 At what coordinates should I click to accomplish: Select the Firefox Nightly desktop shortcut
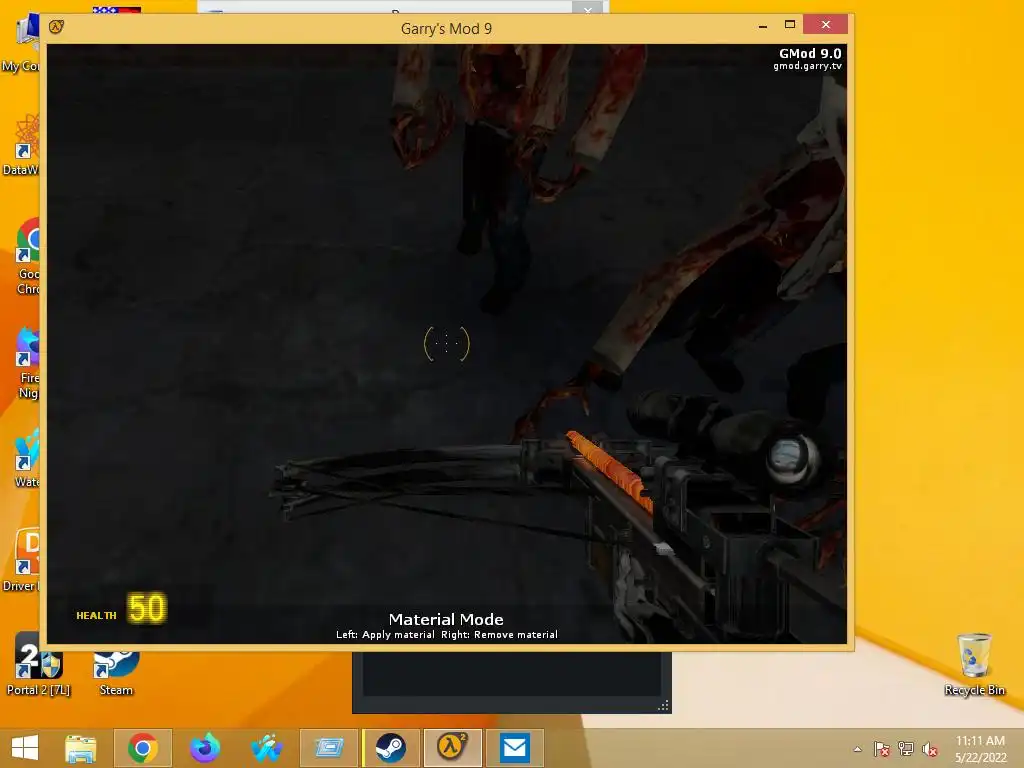point(26,362)
